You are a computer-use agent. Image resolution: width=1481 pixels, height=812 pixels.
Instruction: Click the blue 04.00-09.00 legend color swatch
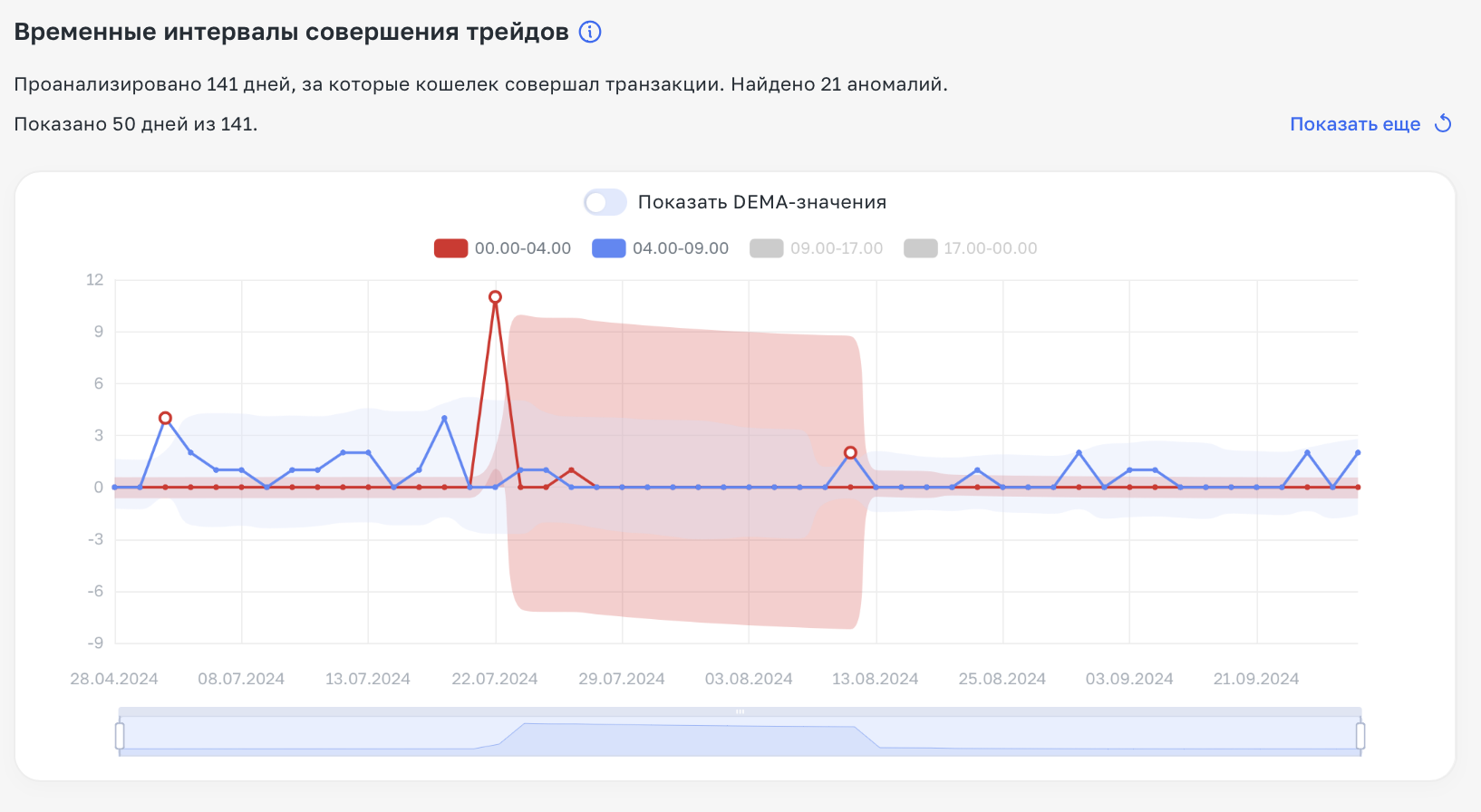pyautogui.click(x=608, y=248)
